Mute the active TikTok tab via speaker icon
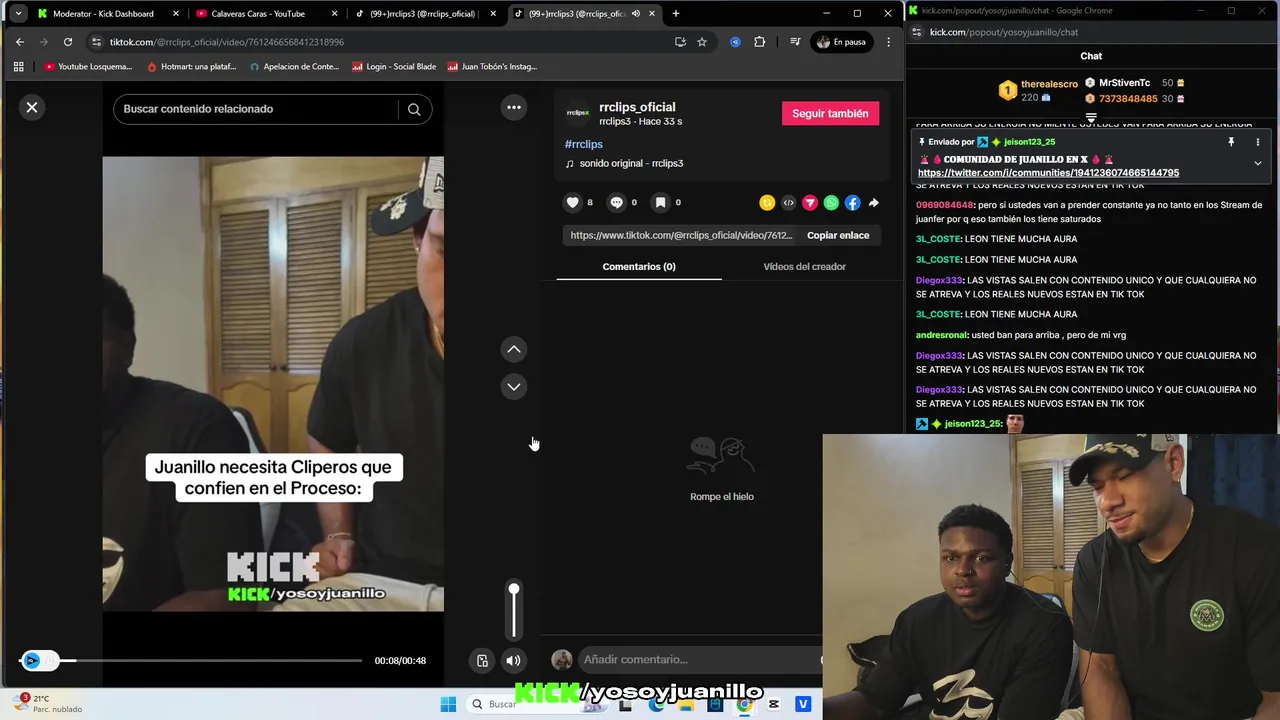 (x=636, y=14)
